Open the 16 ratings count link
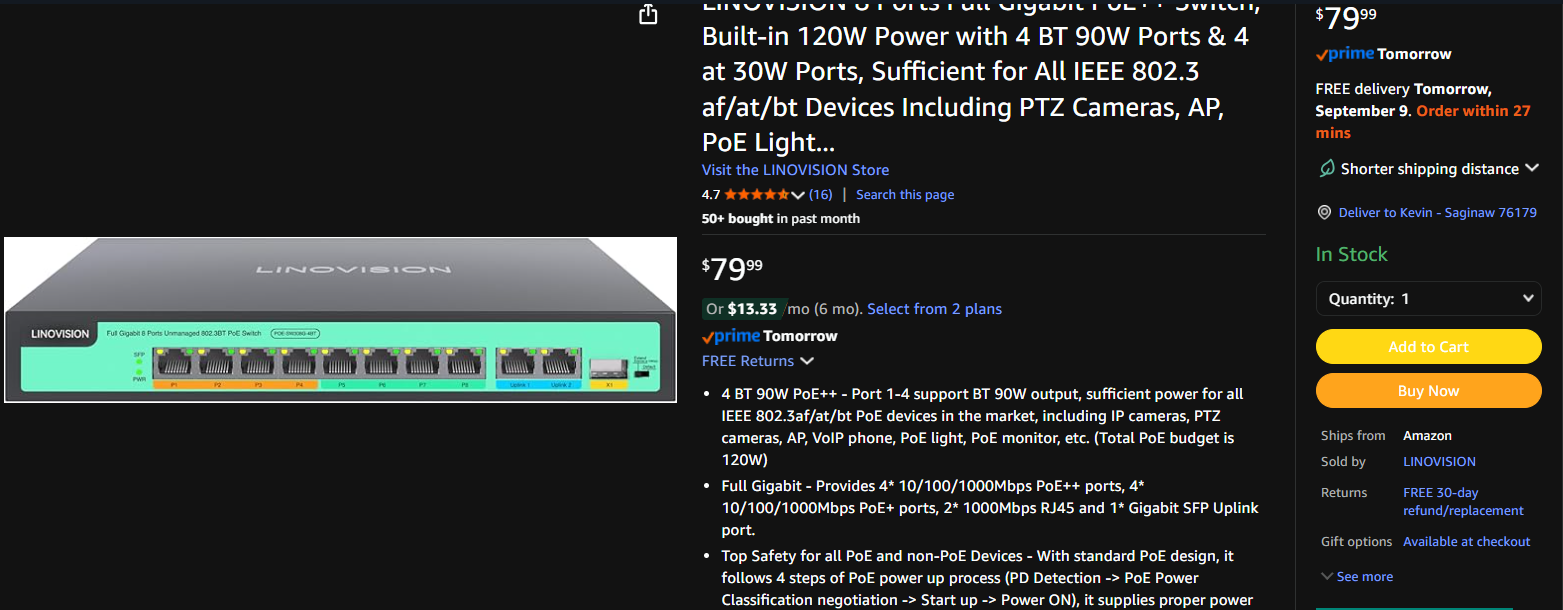 (x=820, y=195)
